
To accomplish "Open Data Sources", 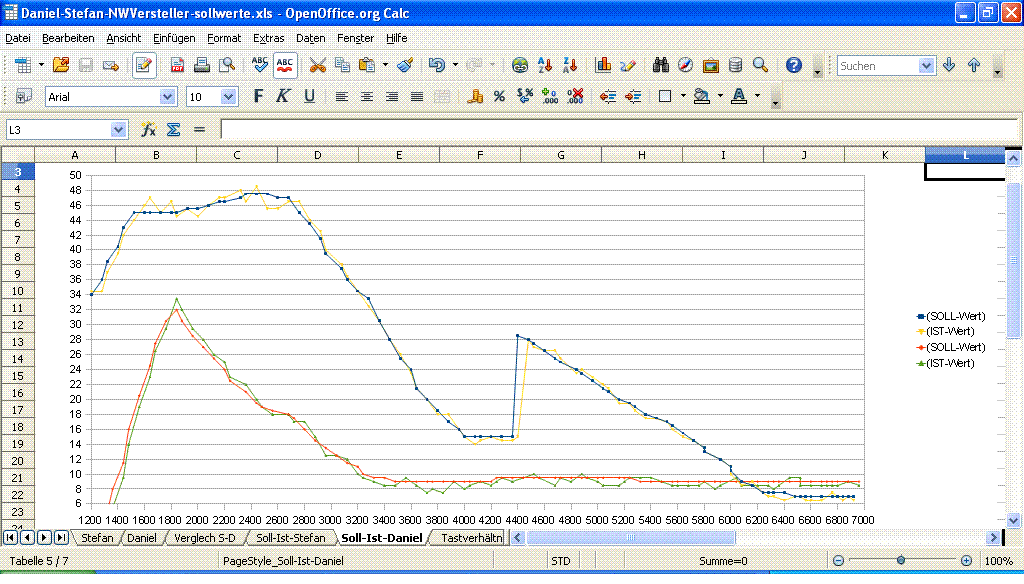I will [735, 65].
